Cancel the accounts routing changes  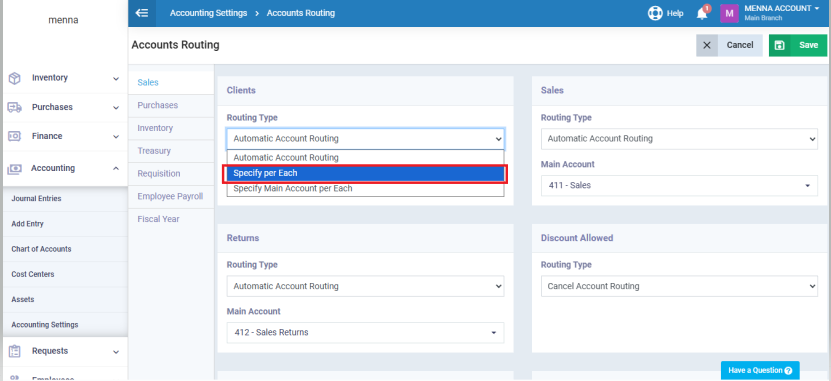(x=729, y=45)
